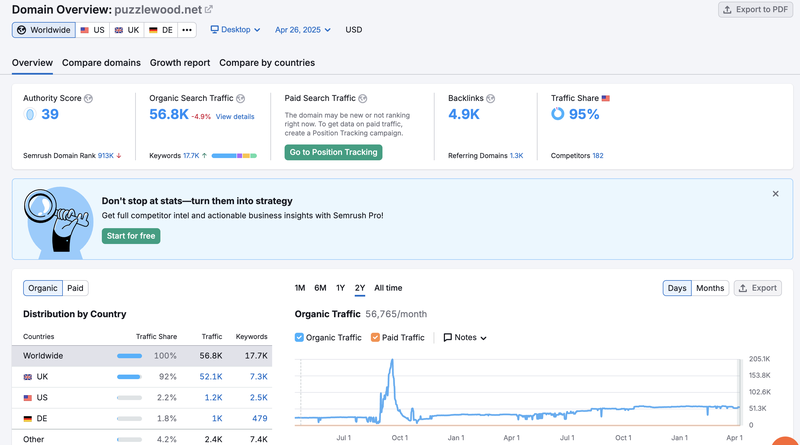Toggle the Organic Traffic checkbox
Image resolution: width=800 pixels, height=445 pixels.
(x=299, y=337)
